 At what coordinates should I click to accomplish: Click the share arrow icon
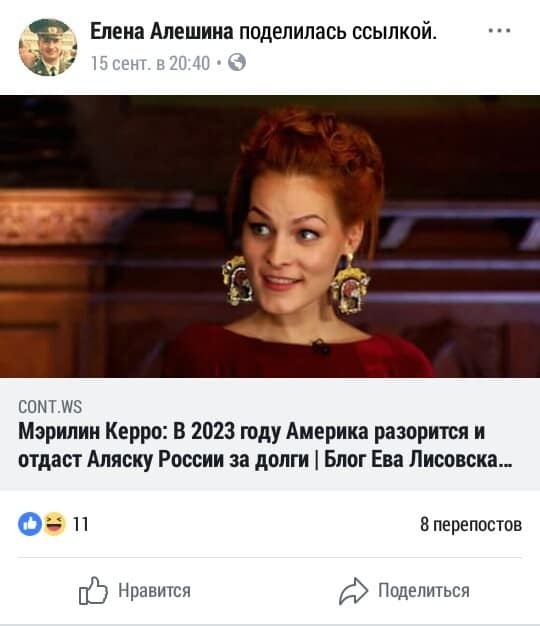(x=353, y=591)
